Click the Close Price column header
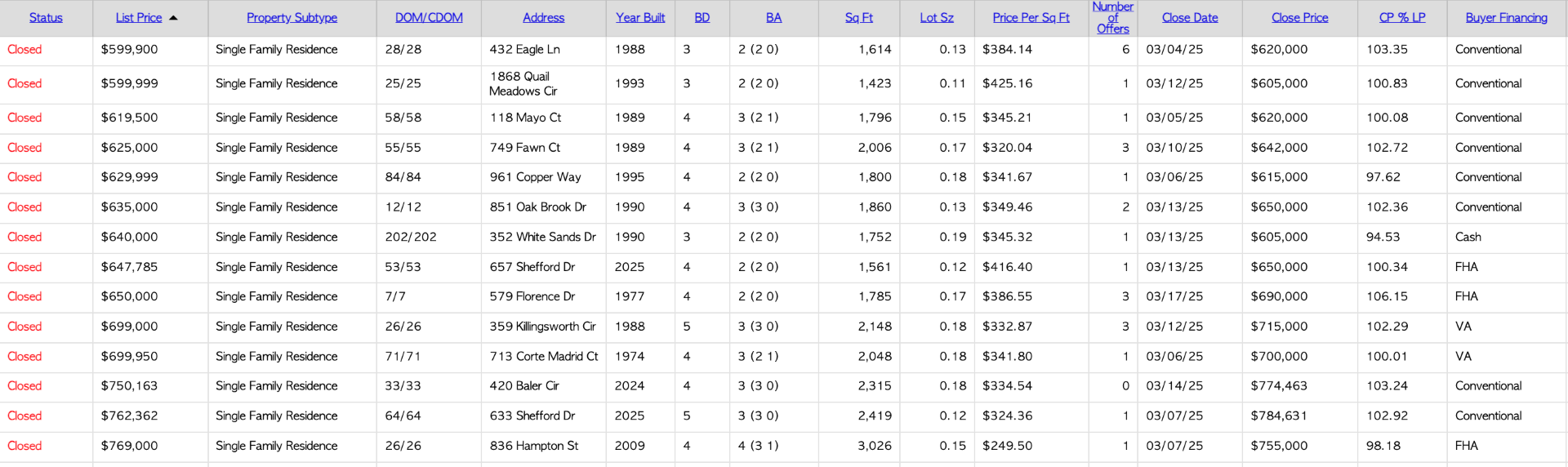Image resolution: width=1568 pixels, height=467 pixels. [1299, 18]
